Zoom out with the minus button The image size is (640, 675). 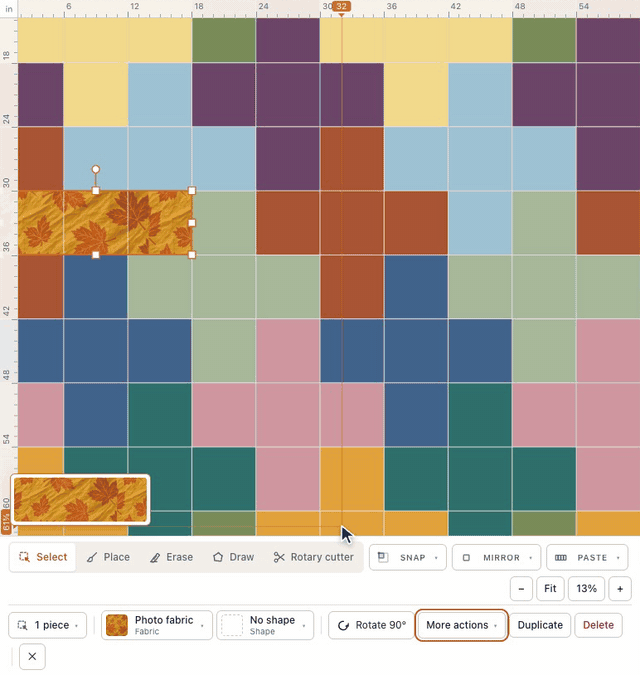point(521,588)
